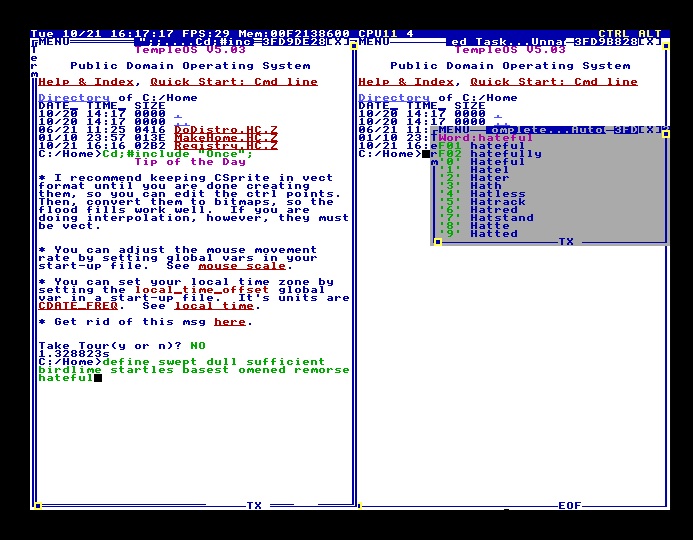Select the '9' Hatted dictionary entry
693x540 pixels.
[478, 233]
